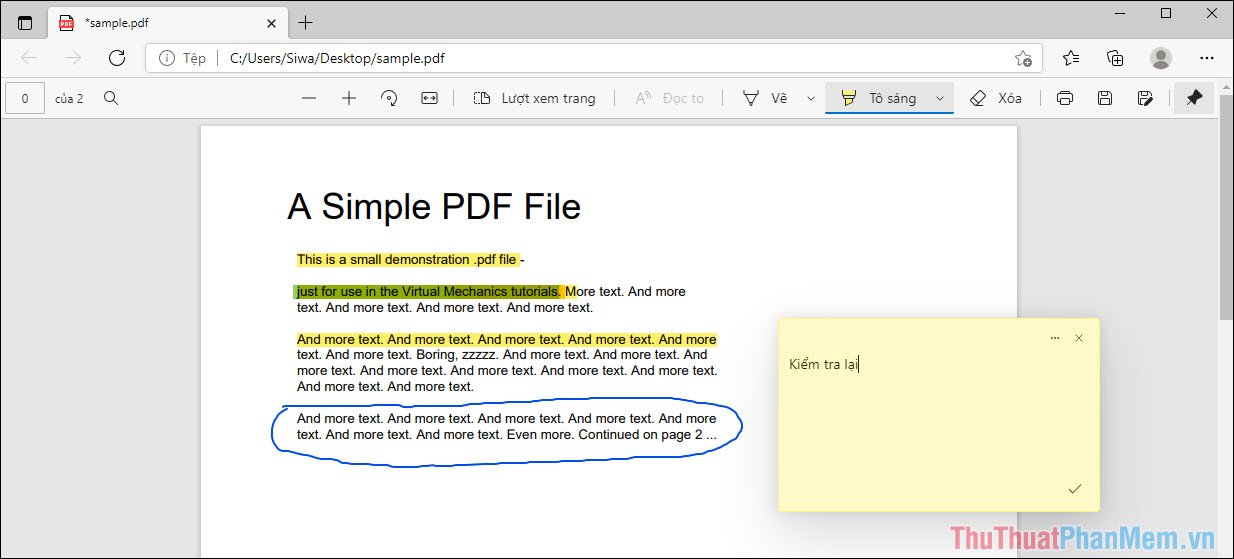Click the file info icon in address bar
The height and width of the screenshot is (559, 1234).
(x=167, y=58)
